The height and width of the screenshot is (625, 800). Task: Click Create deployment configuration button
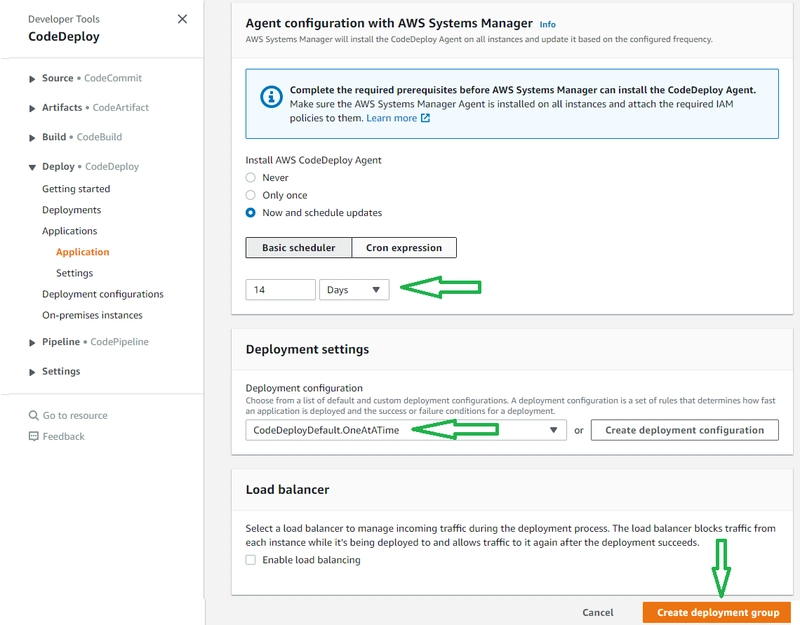pos(684,430)
